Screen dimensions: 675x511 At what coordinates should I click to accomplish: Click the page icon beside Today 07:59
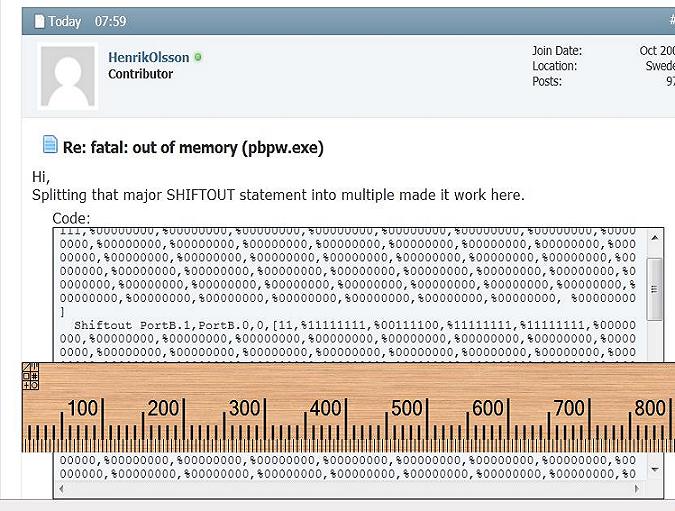(40, 21)
